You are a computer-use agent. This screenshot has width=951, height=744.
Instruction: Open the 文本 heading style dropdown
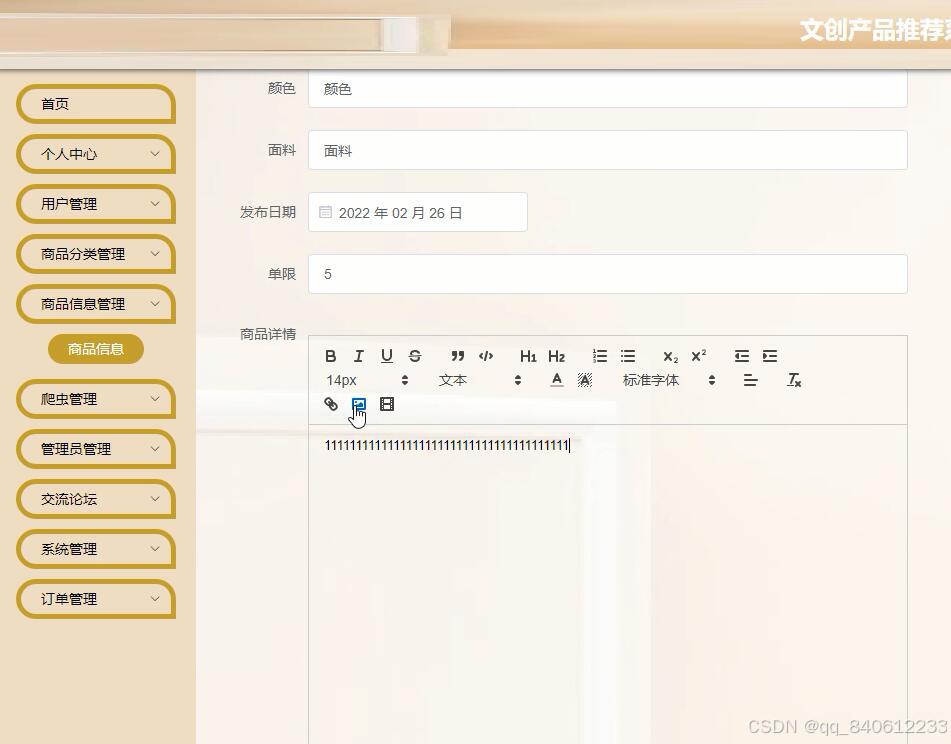[480, 380]
